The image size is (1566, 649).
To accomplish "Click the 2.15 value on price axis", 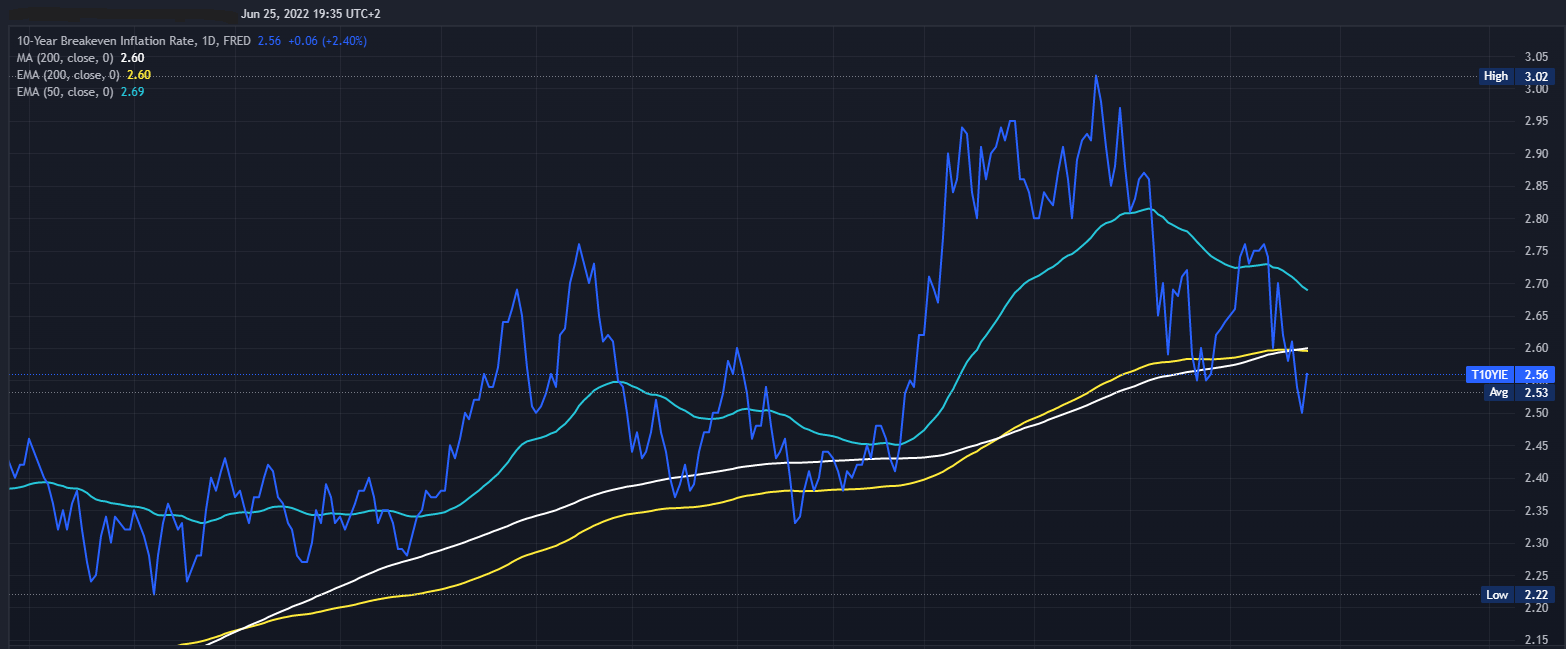I will tap(1535, 639).
